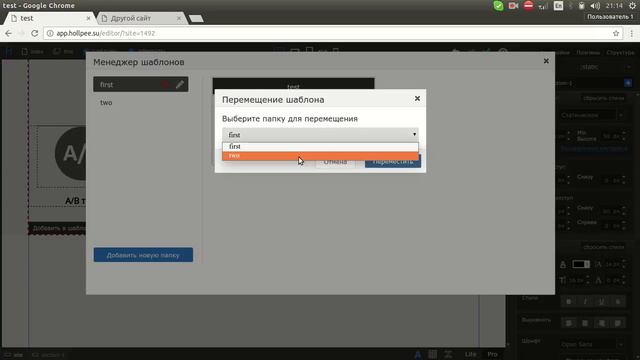Toggle bold text style in editor panel
The image size is (640, 360).
(569, 301)
